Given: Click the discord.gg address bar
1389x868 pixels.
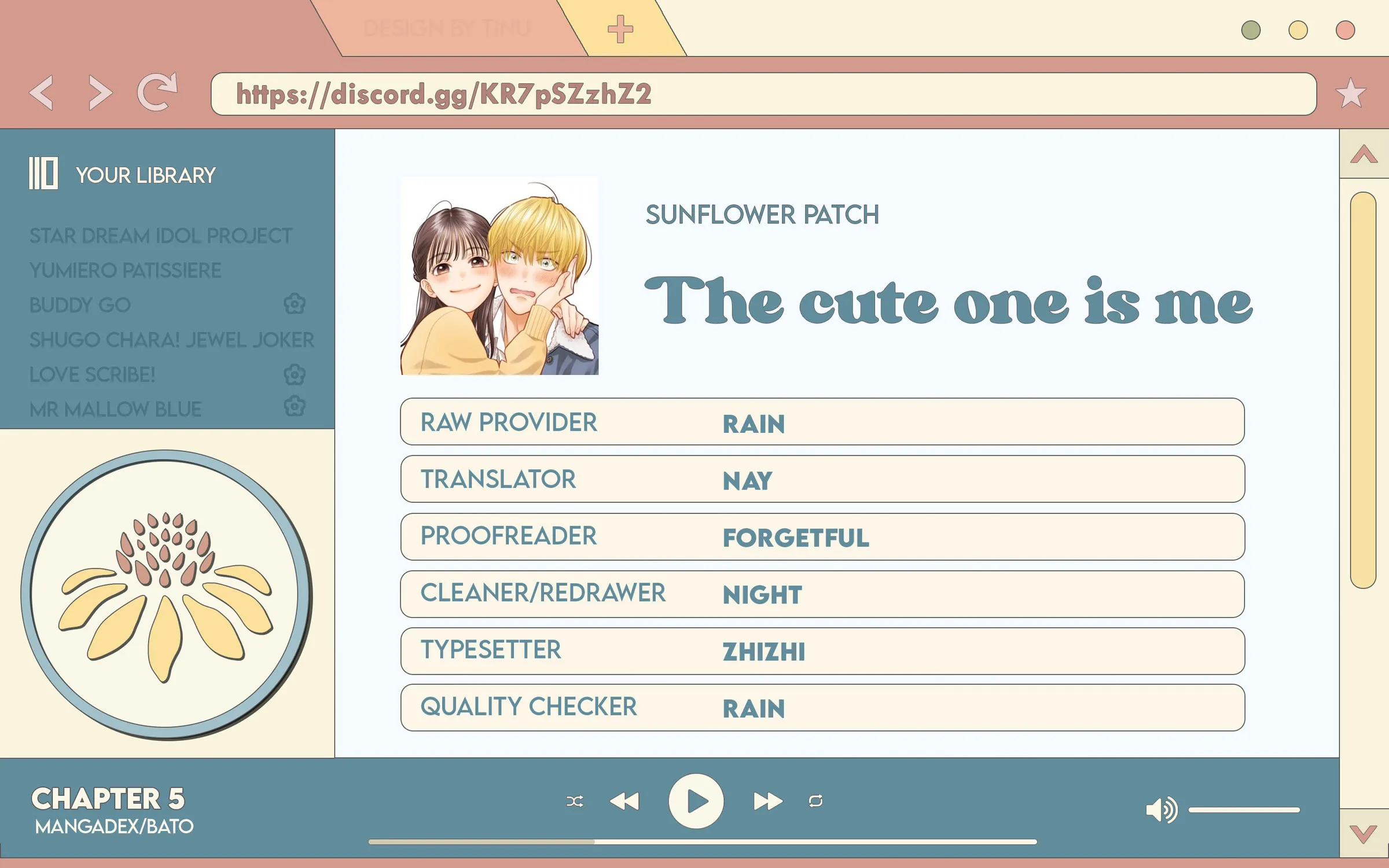Looking at the screenshot, I should pyautogui.click(x=763, y=94).
